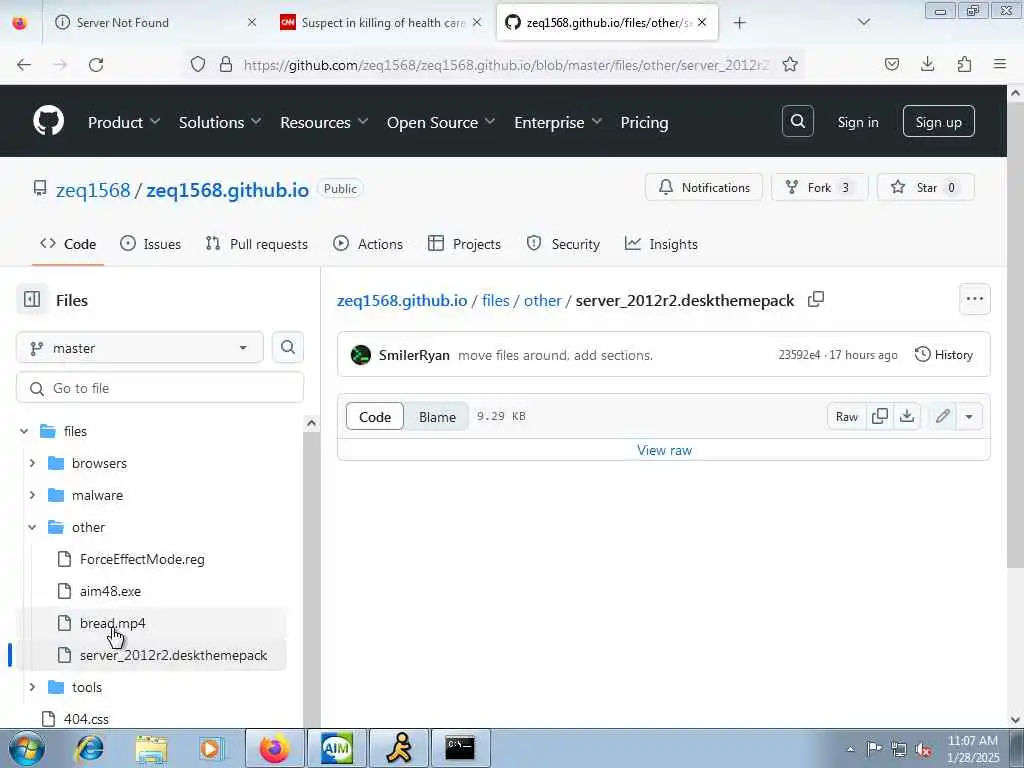
Task: Open more edit options dropdown arrow
Action: point(968,416)
